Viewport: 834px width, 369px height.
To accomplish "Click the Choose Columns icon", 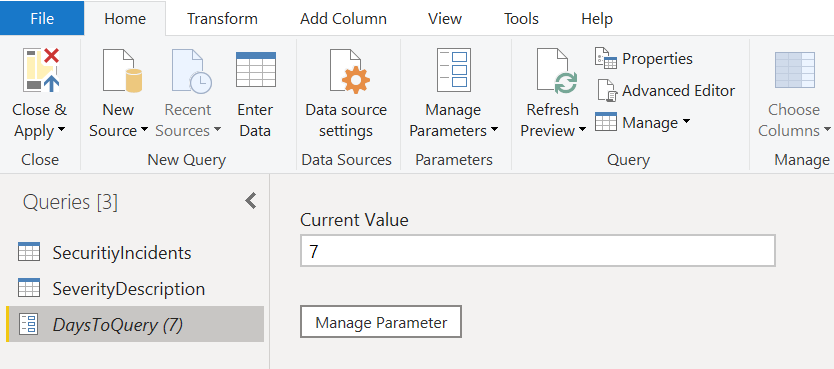I will pos(795,70).
